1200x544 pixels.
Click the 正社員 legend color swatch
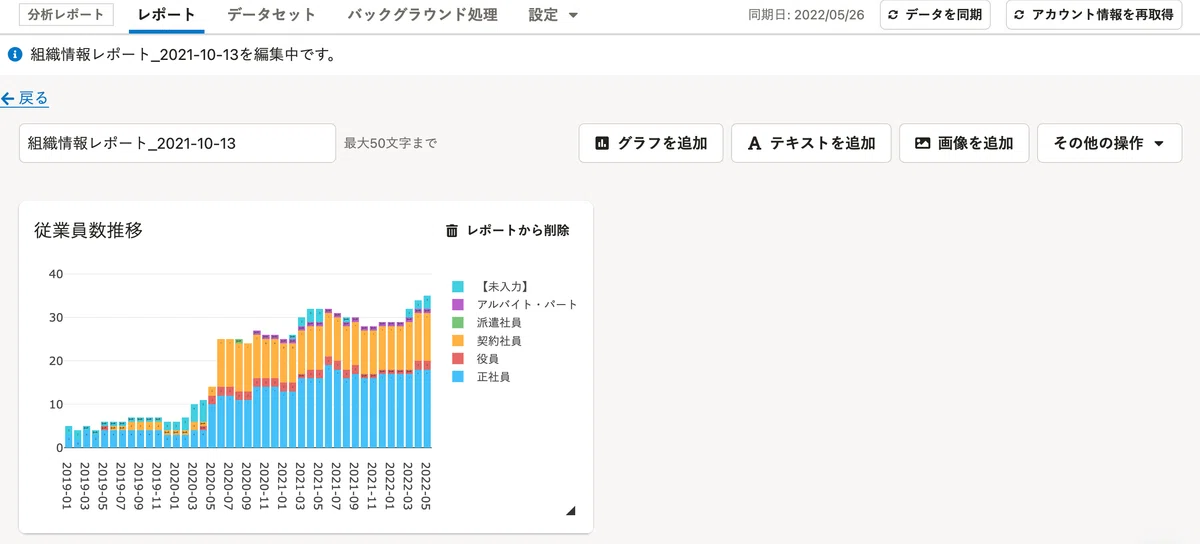[458, 377]
